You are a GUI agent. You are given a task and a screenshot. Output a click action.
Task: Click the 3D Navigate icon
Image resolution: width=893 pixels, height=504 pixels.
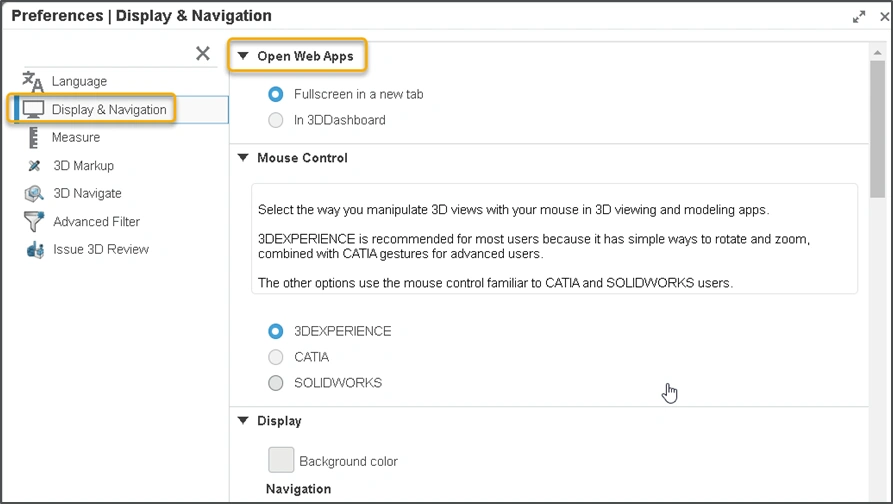pos(34,193)
